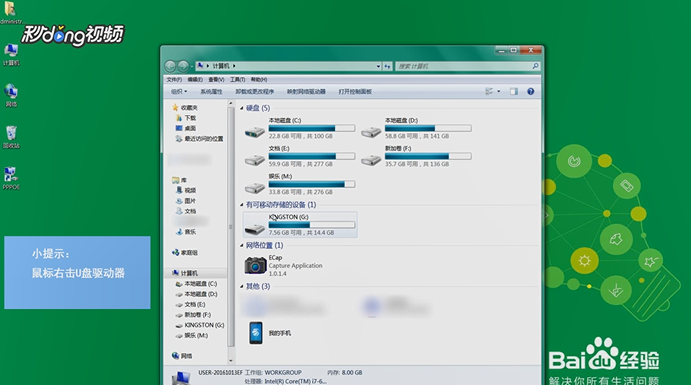This screenshot has width=691, height=385.
Task: Collapse the 有可移动存储的设备 (1) group
Action: coord(241,205)
